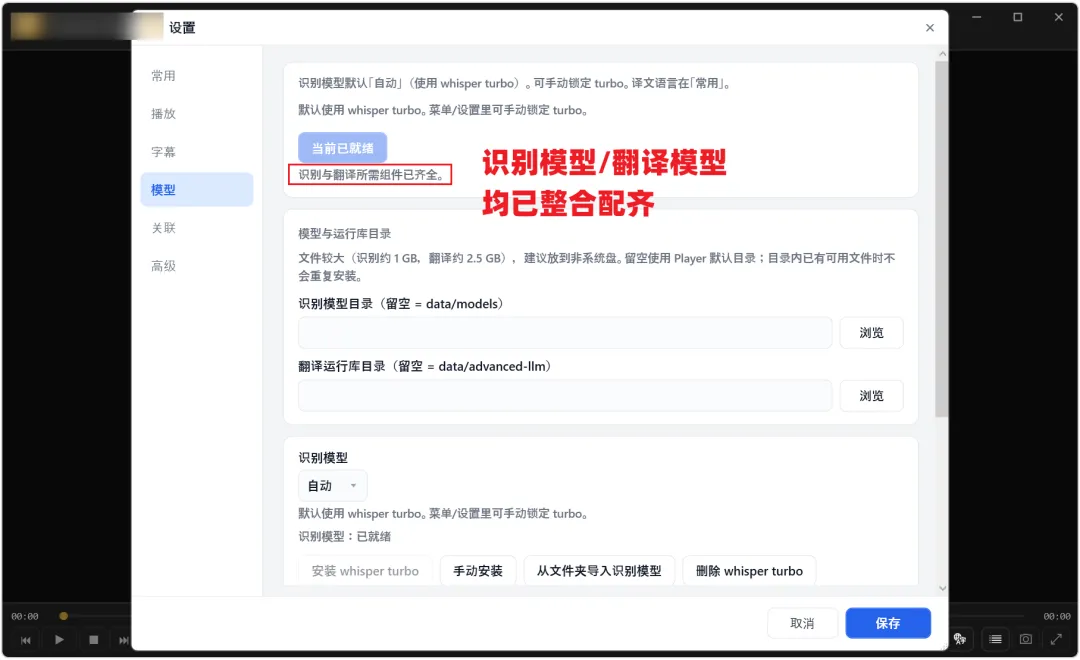Maximize the player window
The image size is (1080, 660).
[1017, 17]
